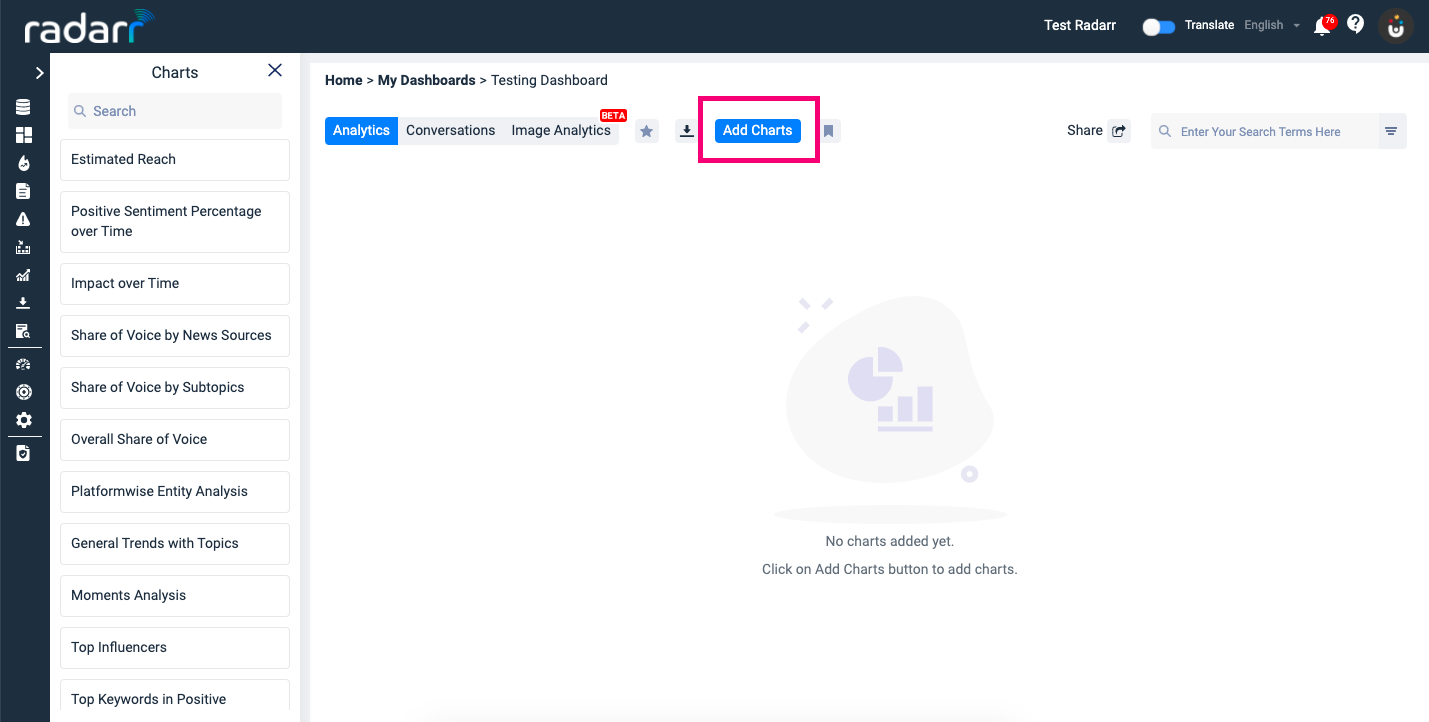Open the Help question mark icon

click(x=1355, y=23)
